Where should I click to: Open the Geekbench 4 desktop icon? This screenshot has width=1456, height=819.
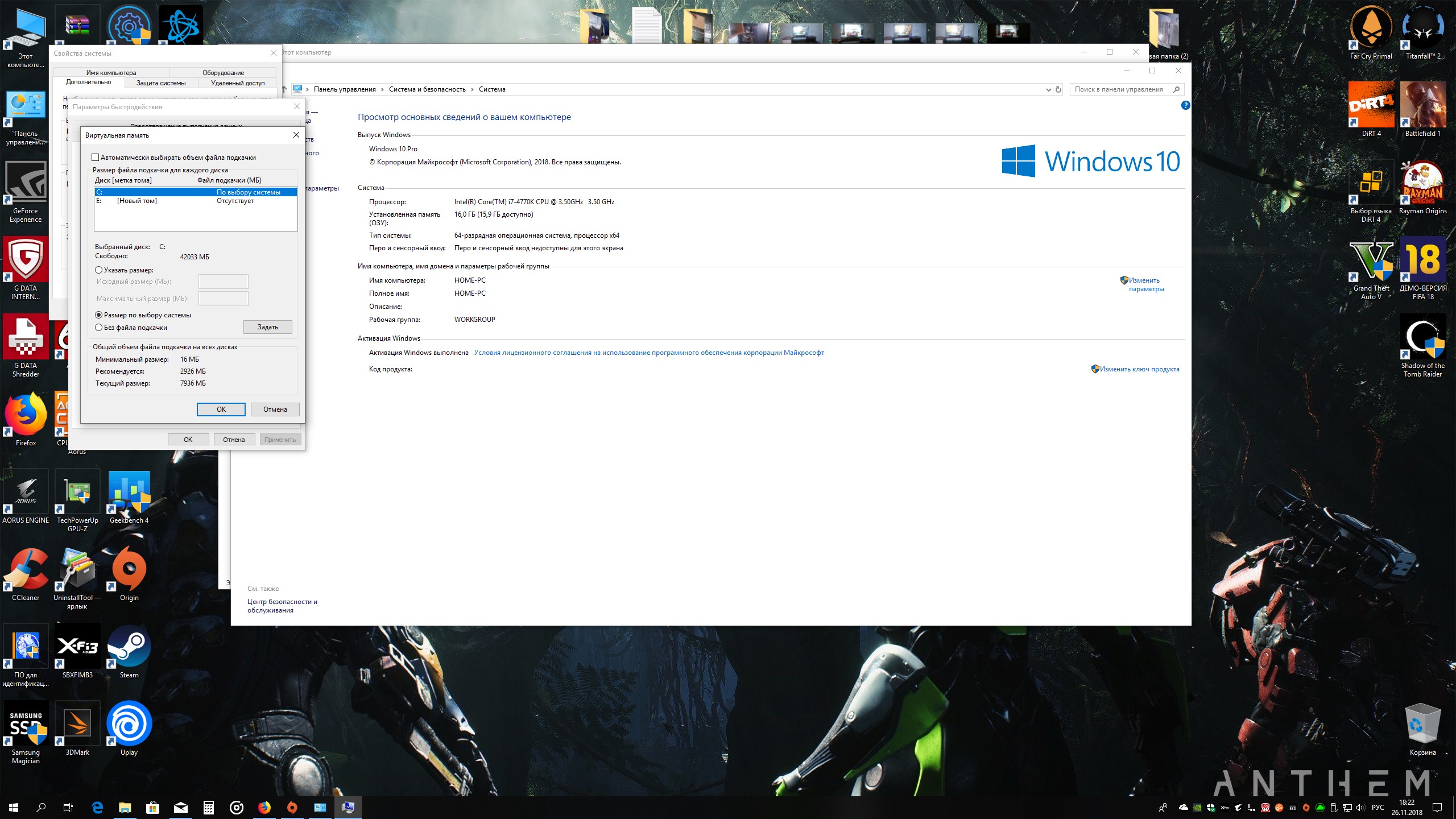click(129, 497)
